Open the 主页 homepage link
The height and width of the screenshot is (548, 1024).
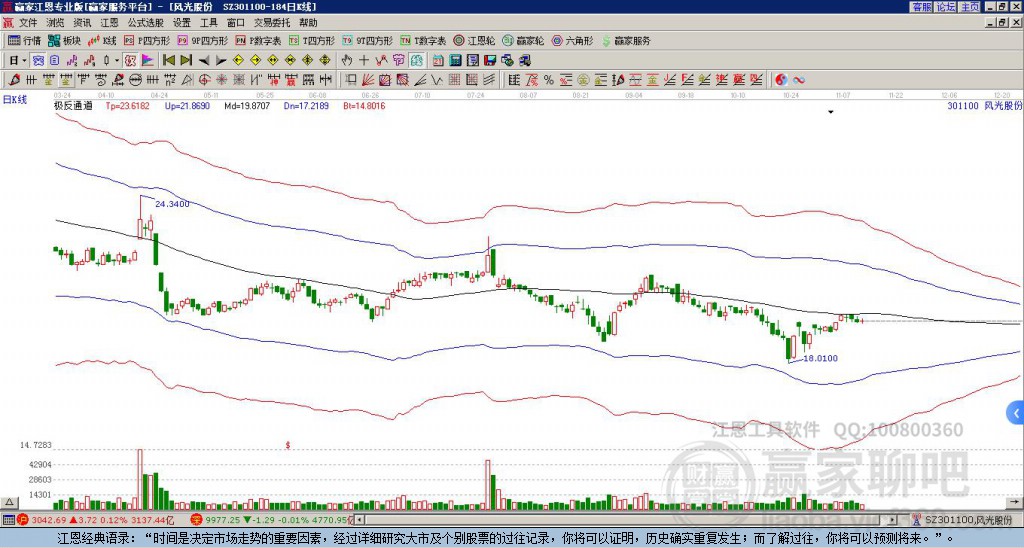tap(969, 6)
